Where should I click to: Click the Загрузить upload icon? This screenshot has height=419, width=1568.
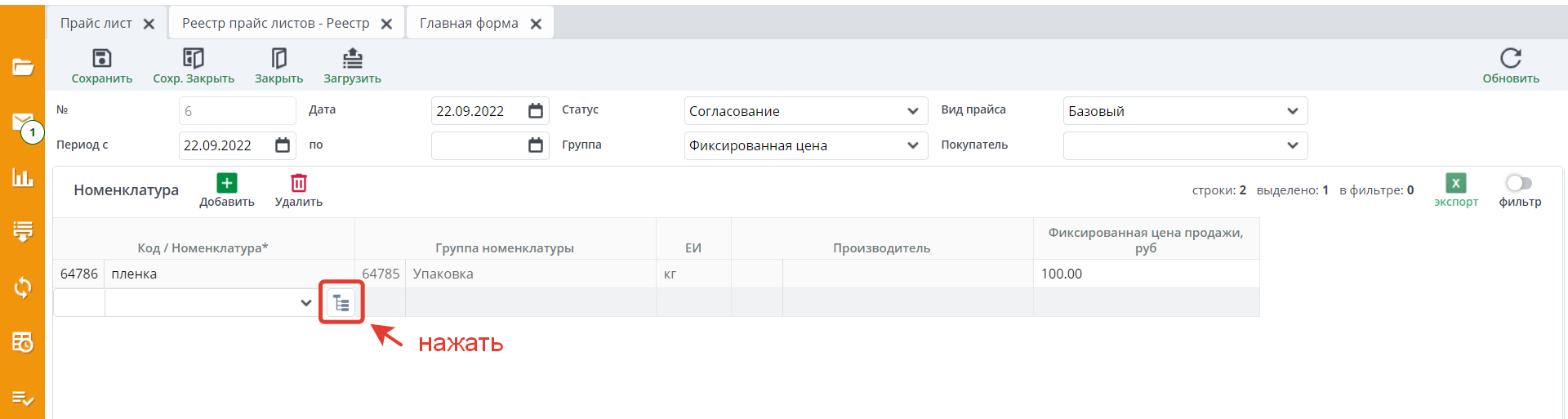[x=352, y=58]
